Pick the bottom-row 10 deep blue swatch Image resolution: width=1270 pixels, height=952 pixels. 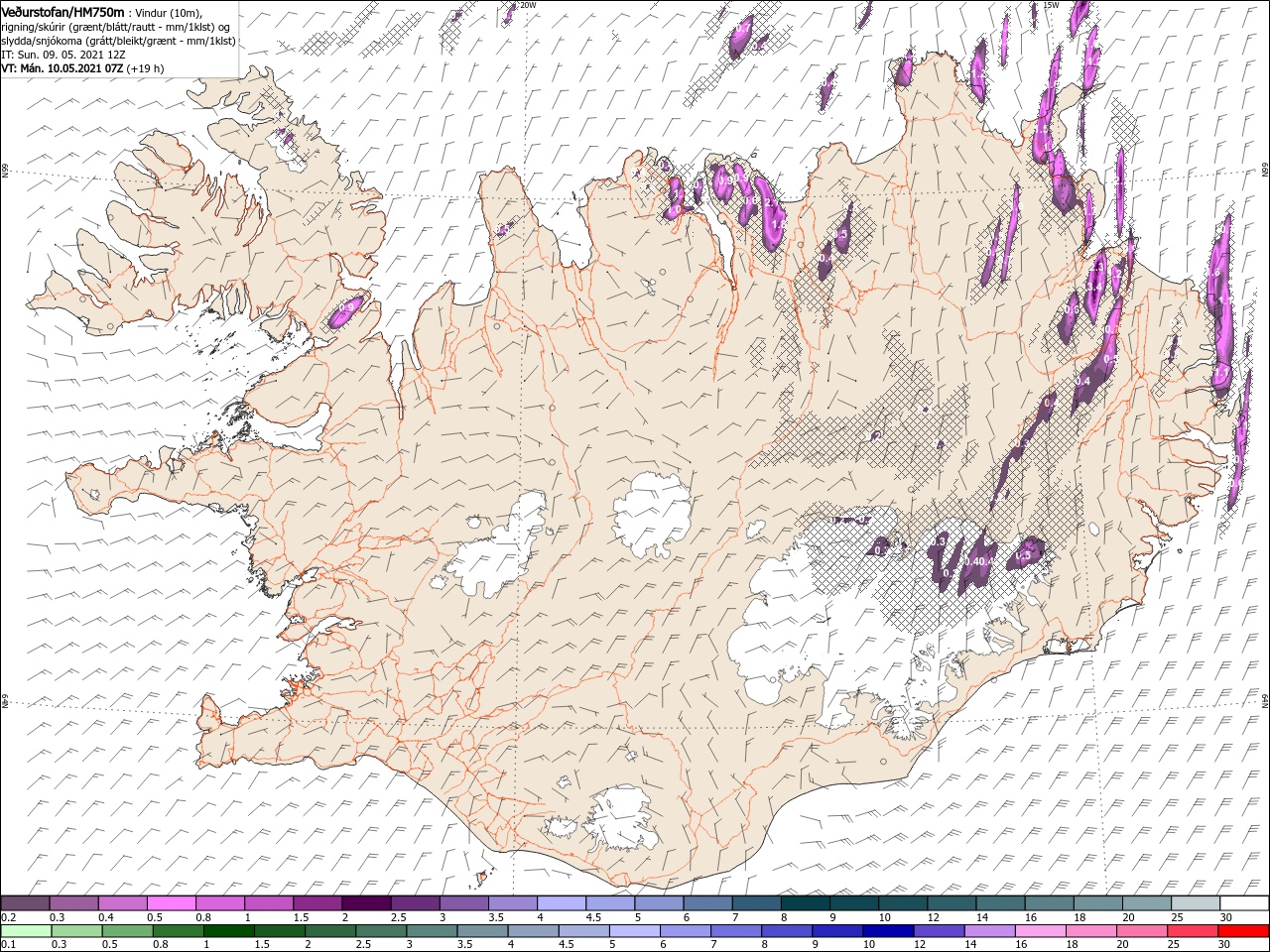pyautogui.click(x=887, y=931)
